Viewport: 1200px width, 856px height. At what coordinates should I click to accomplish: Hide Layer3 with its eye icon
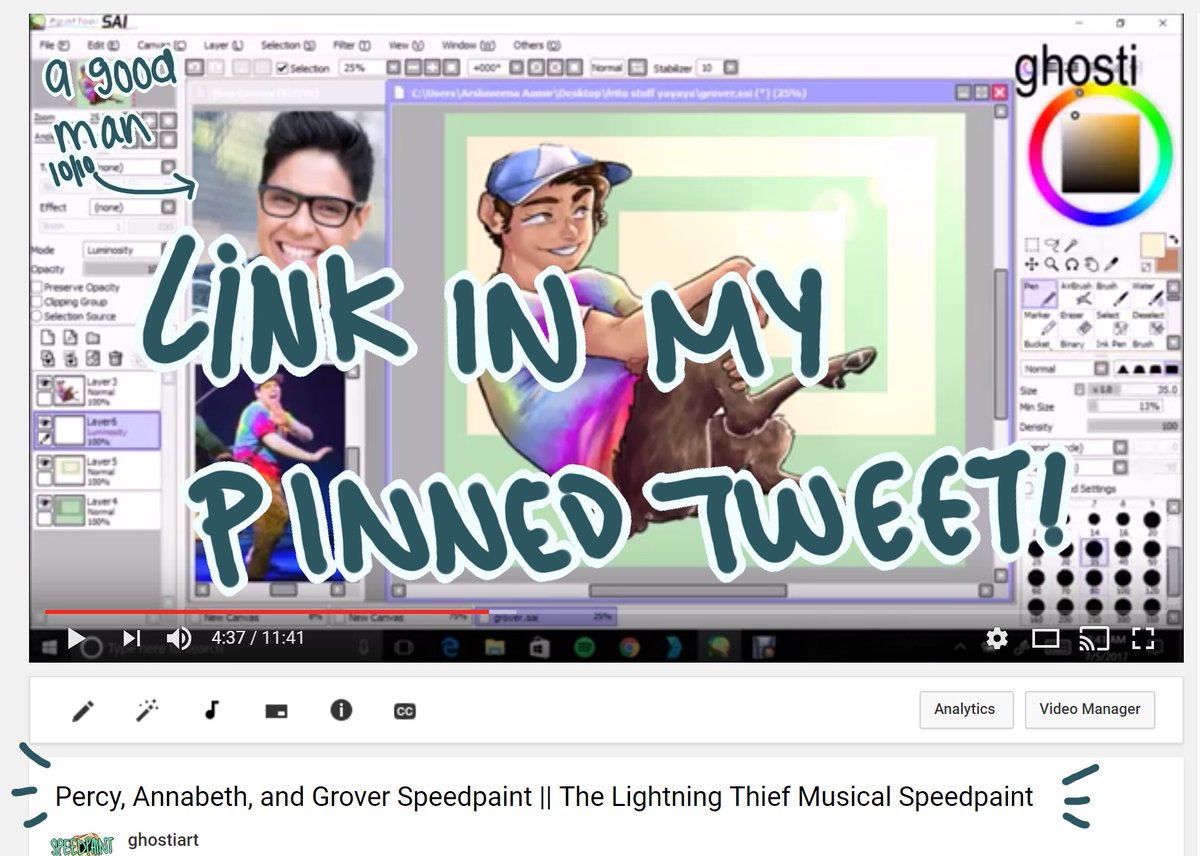point(44,383)
